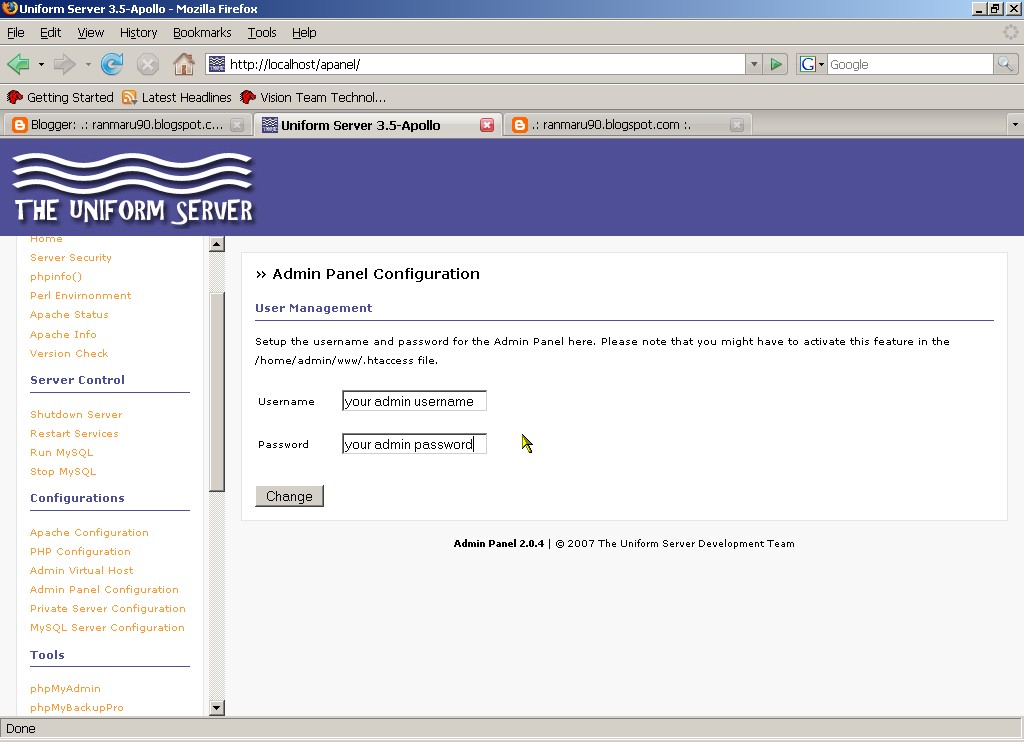
Task: Click the Password input field
Action: coord(414,444)
